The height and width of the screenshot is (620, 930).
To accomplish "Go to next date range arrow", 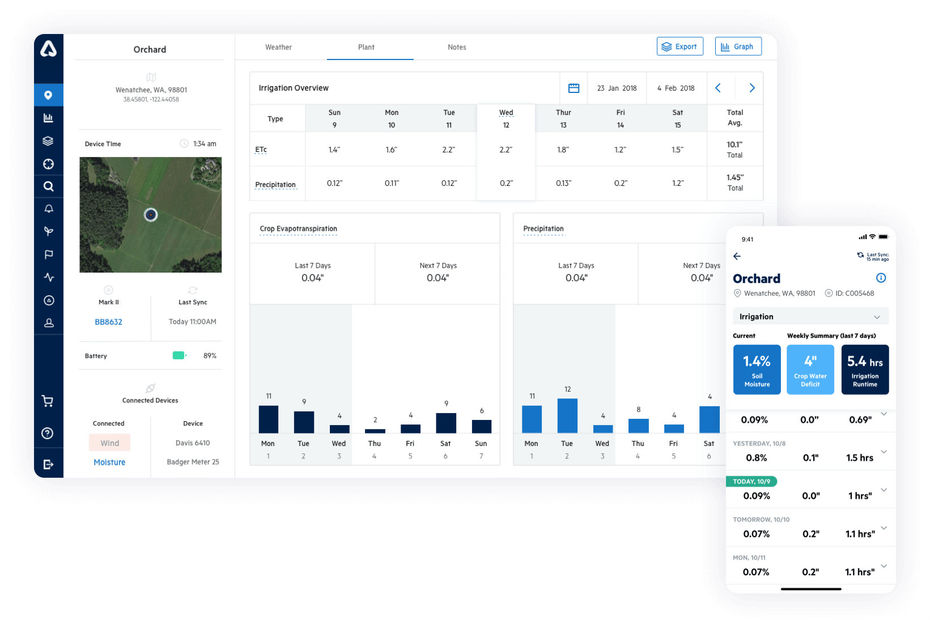I will click(752, 88).
